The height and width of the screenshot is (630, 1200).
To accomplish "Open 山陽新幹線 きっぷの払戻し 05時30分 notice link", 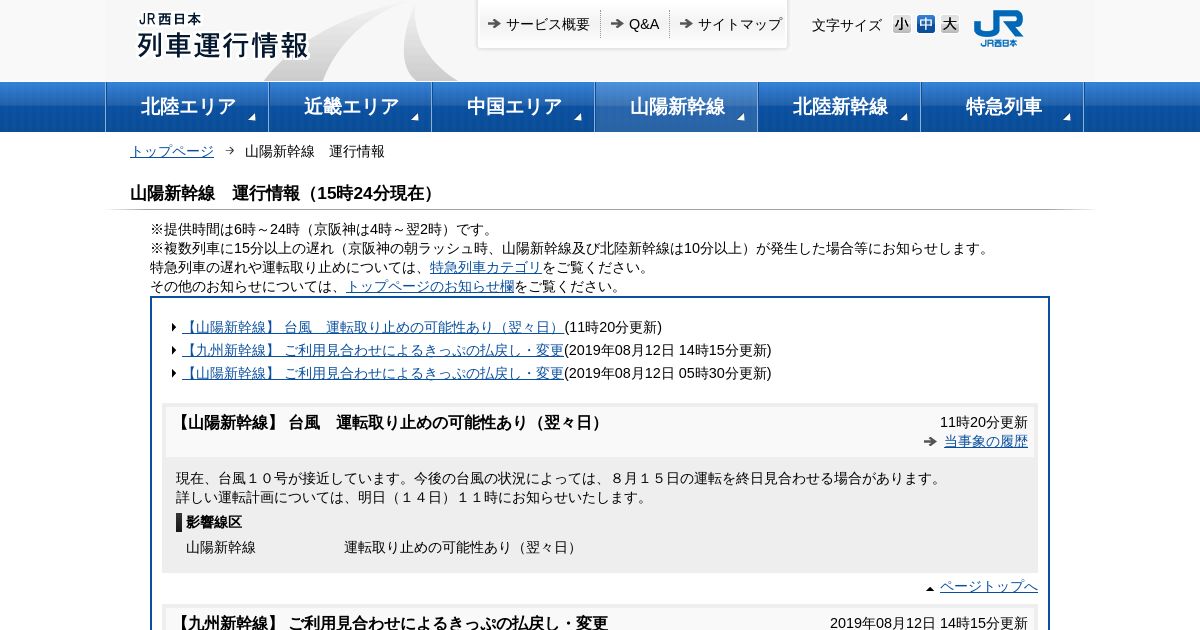I will [373, 373].
